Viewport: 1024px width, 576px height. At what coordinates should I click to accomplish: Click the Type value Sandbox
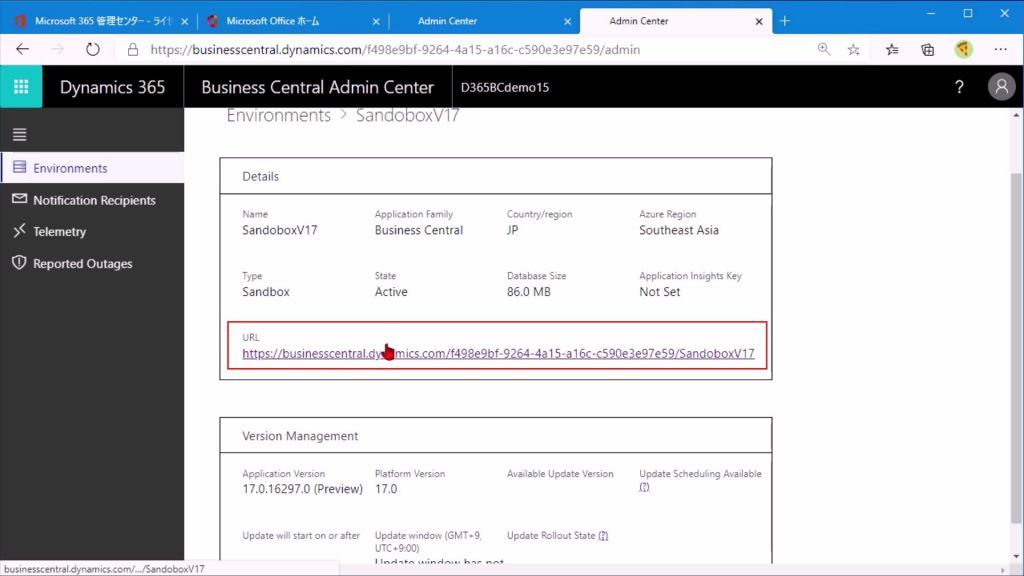click(x=266, y=292)
